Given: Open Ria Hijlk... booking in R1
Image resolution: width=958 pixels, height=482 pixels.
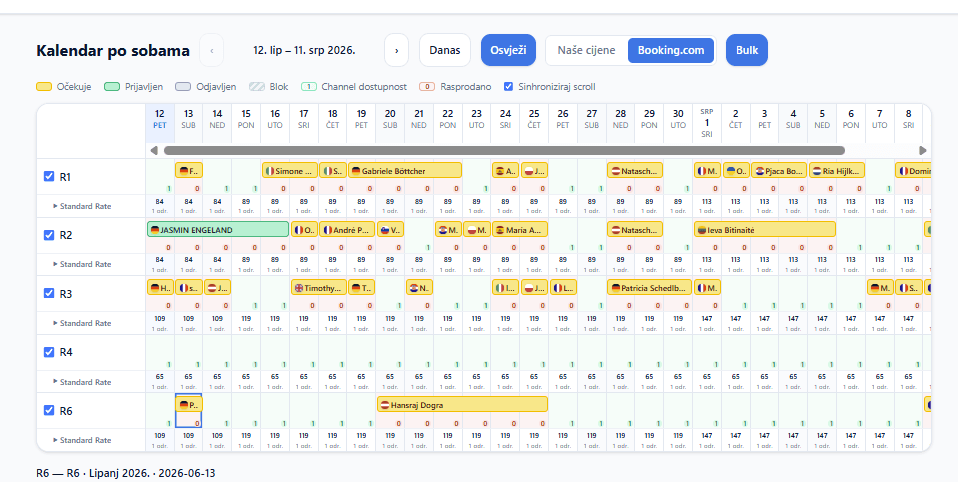Looking at the screenshot, I should (836, 170).
